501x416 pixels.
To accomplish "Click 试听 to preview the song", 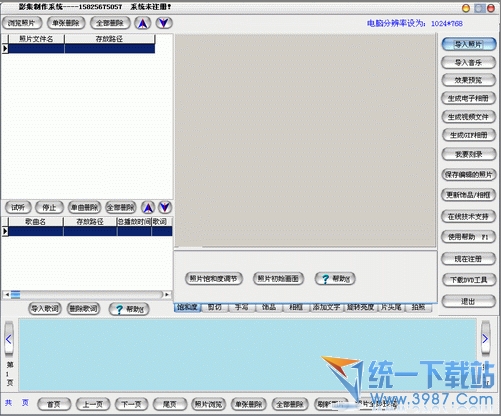I will tap(18, 208).
